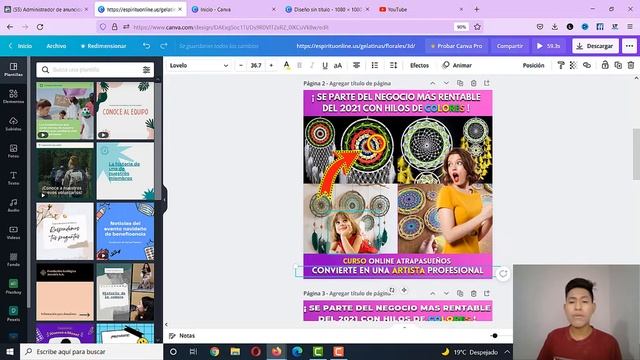The height and width of the screenshot is (360, 640).
Task: Decrease font size with minus button
Action: (241, 65)
